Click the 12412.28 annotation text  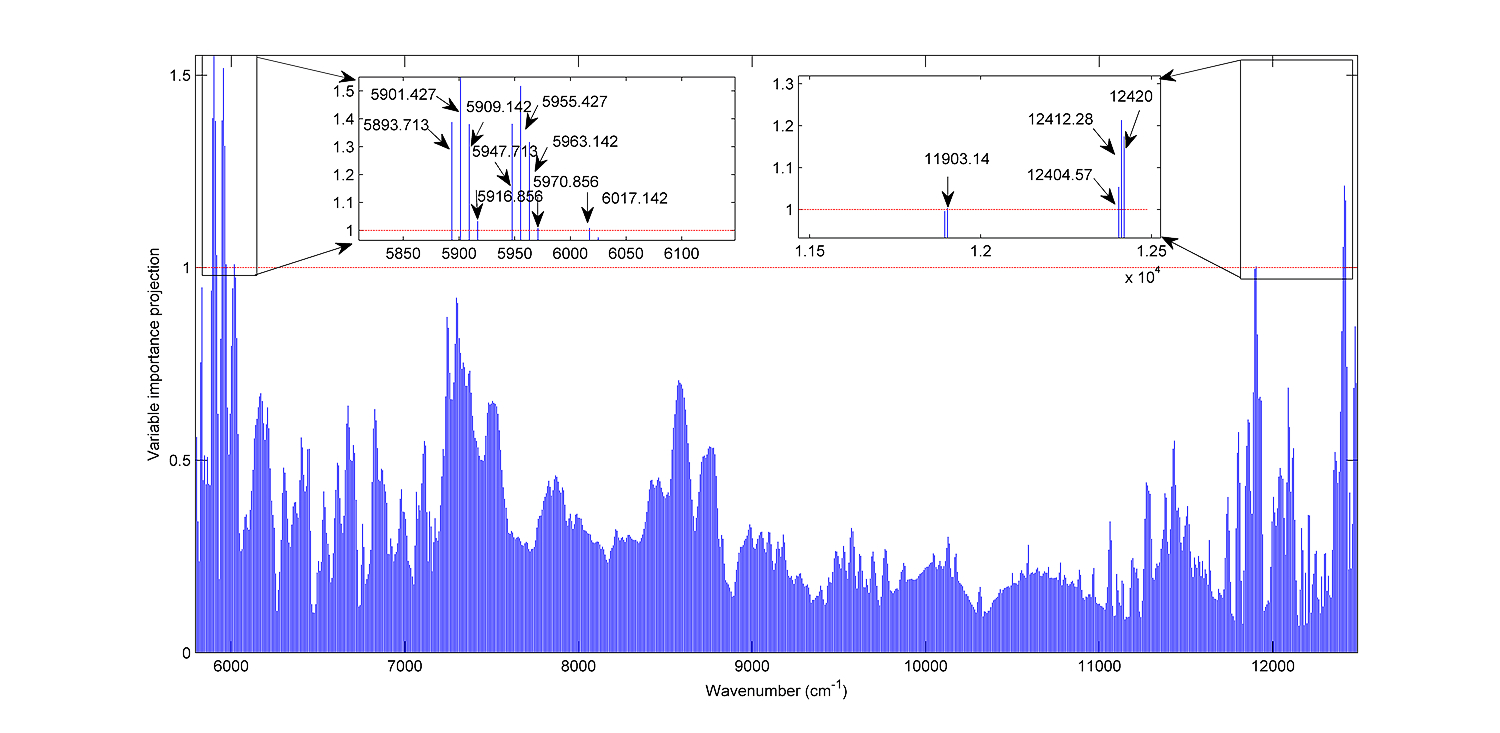(1061, 119)
